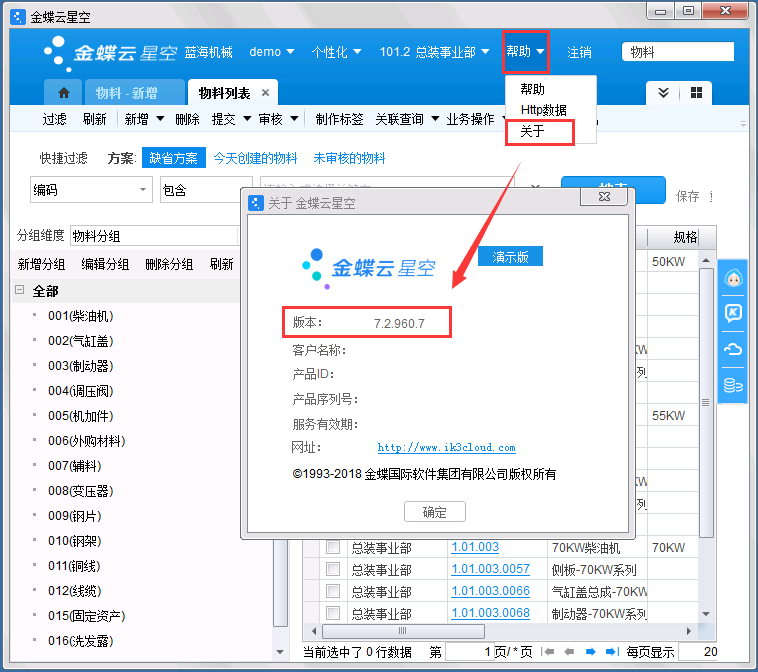Select the 缺省方案 filter scheme
The height and width of the screenshot is (672, 758).
(174, 158)
